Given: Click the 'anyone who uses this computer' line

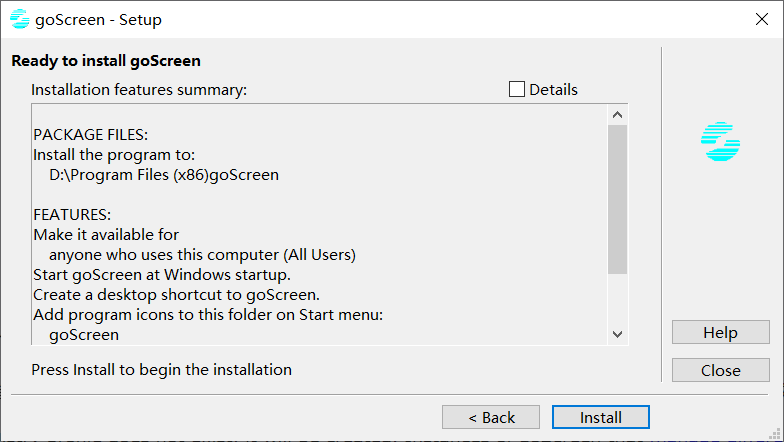Looking at the screenshot, I should (x=202, y=255).
